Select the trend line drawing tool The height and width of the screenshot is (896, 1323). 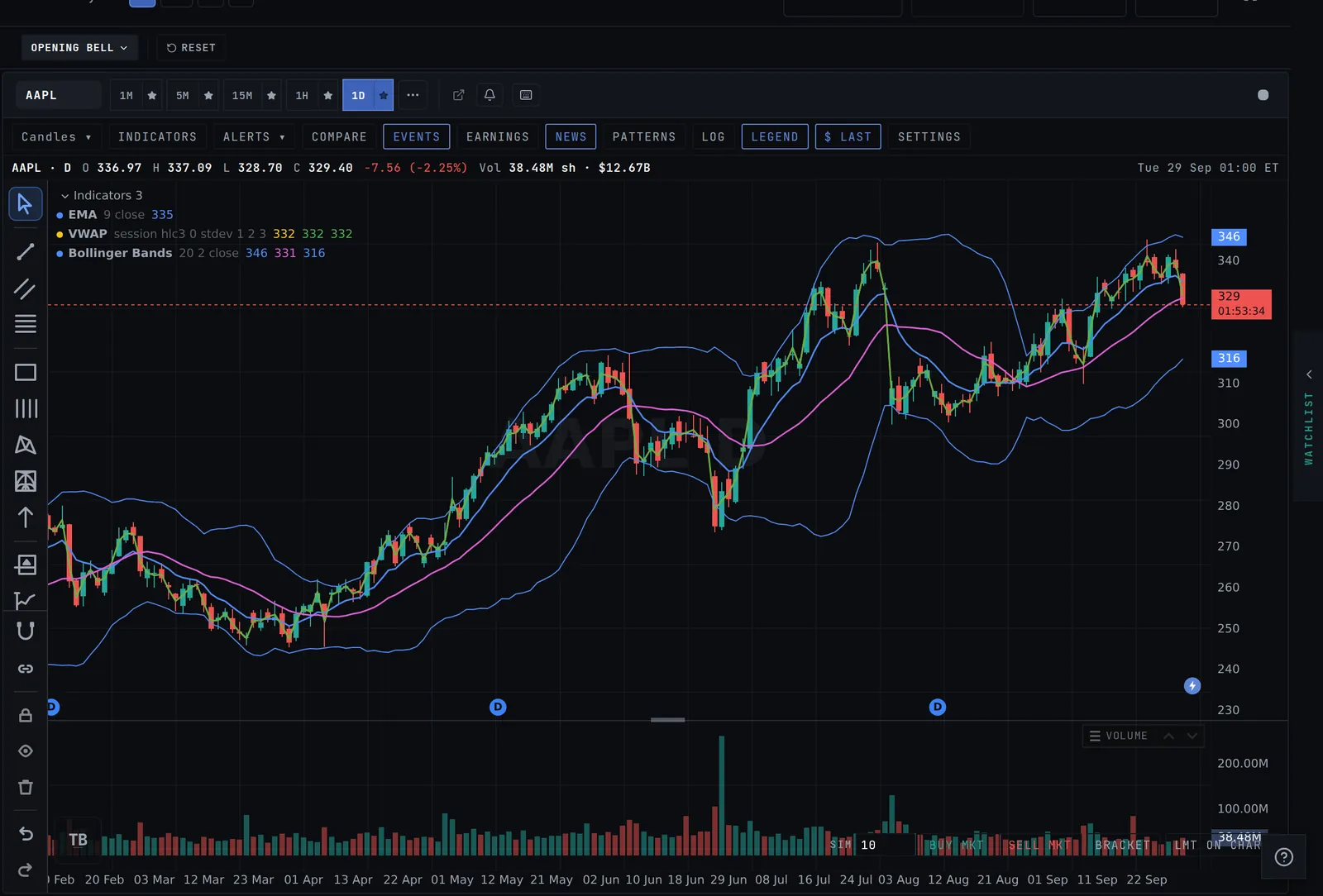[x=26, y=252]
